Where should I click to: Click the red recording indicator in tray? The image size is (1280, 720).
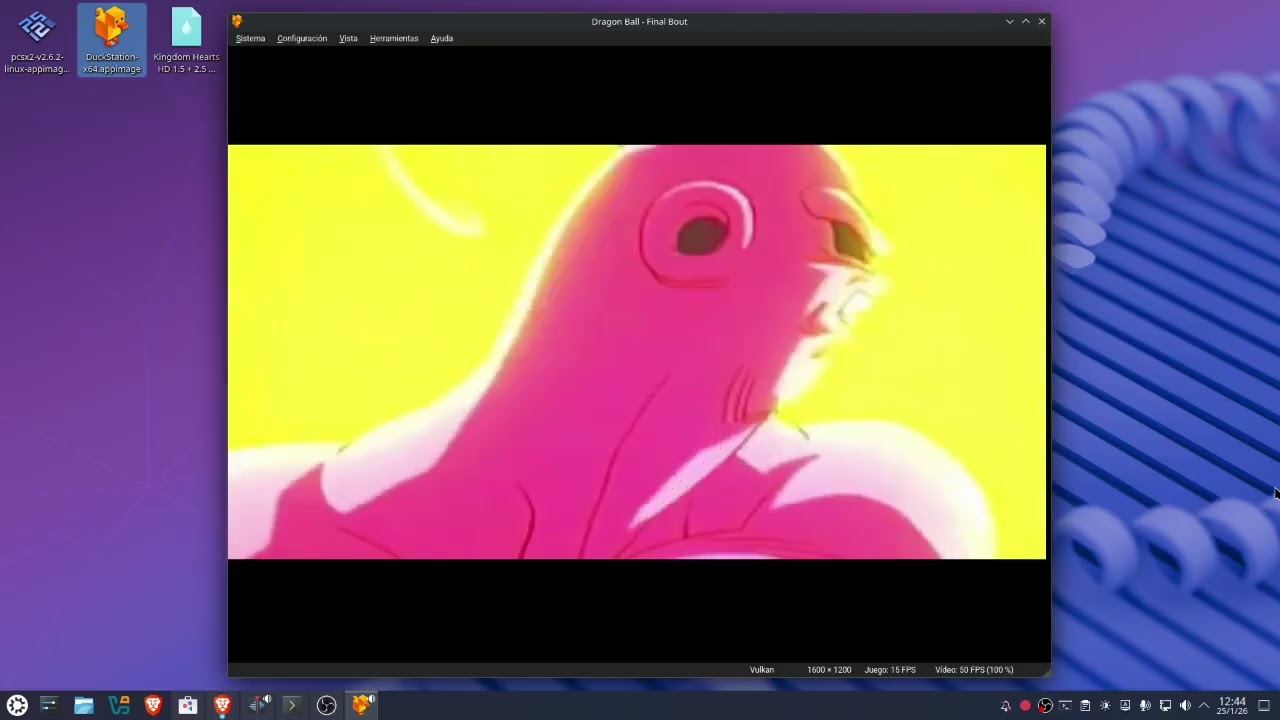[1025, 706]
